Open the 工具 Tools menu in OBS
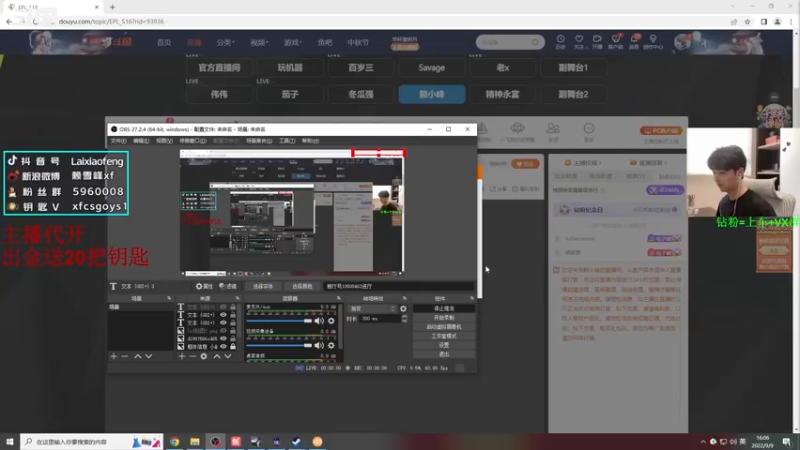 pyautogui.click(x=287, y=141)
